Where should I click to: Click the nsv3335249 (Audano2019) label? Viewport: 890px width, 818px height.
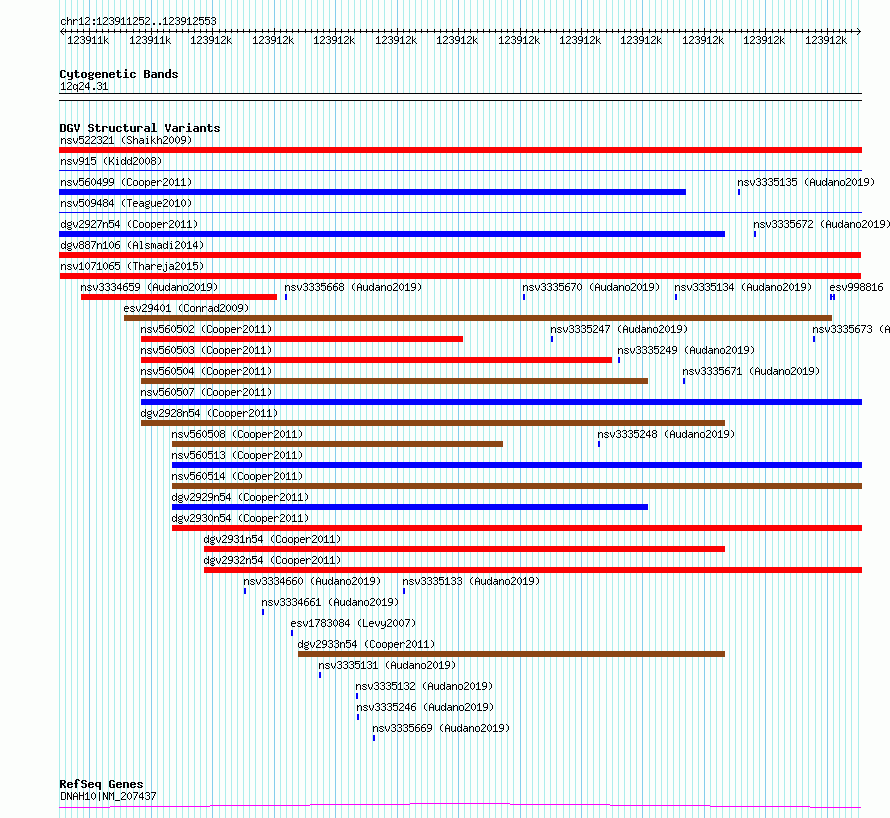click(x=686, y=350)
